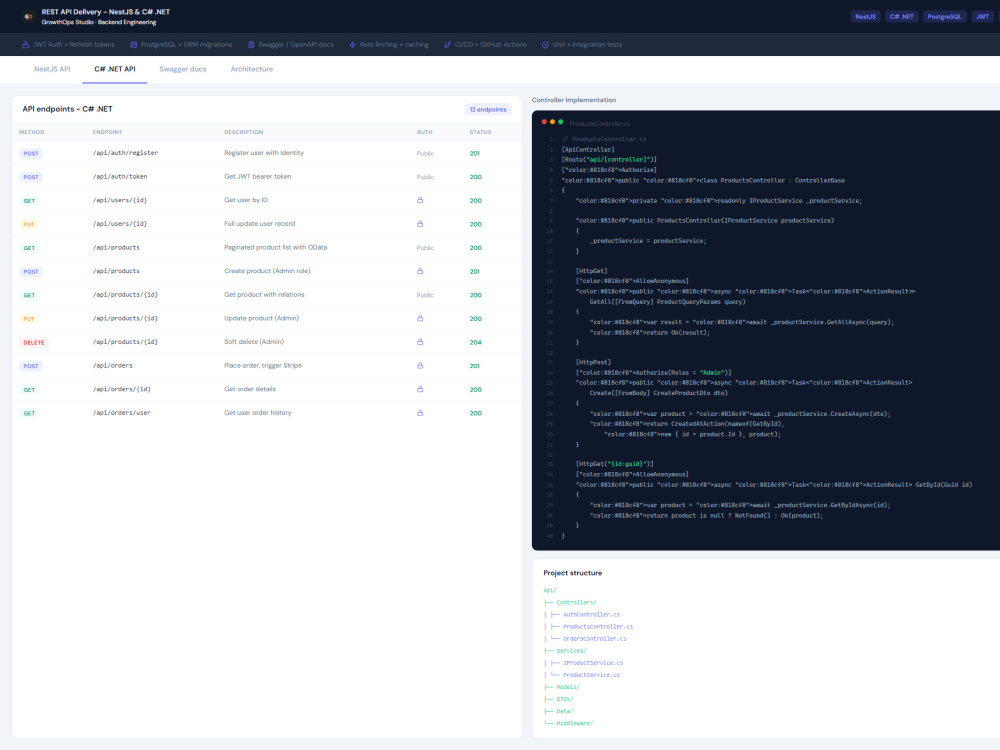Click the yellow dot in the code window
Image resolution: width=1000 pixels, height=750 pixels.
552,122
